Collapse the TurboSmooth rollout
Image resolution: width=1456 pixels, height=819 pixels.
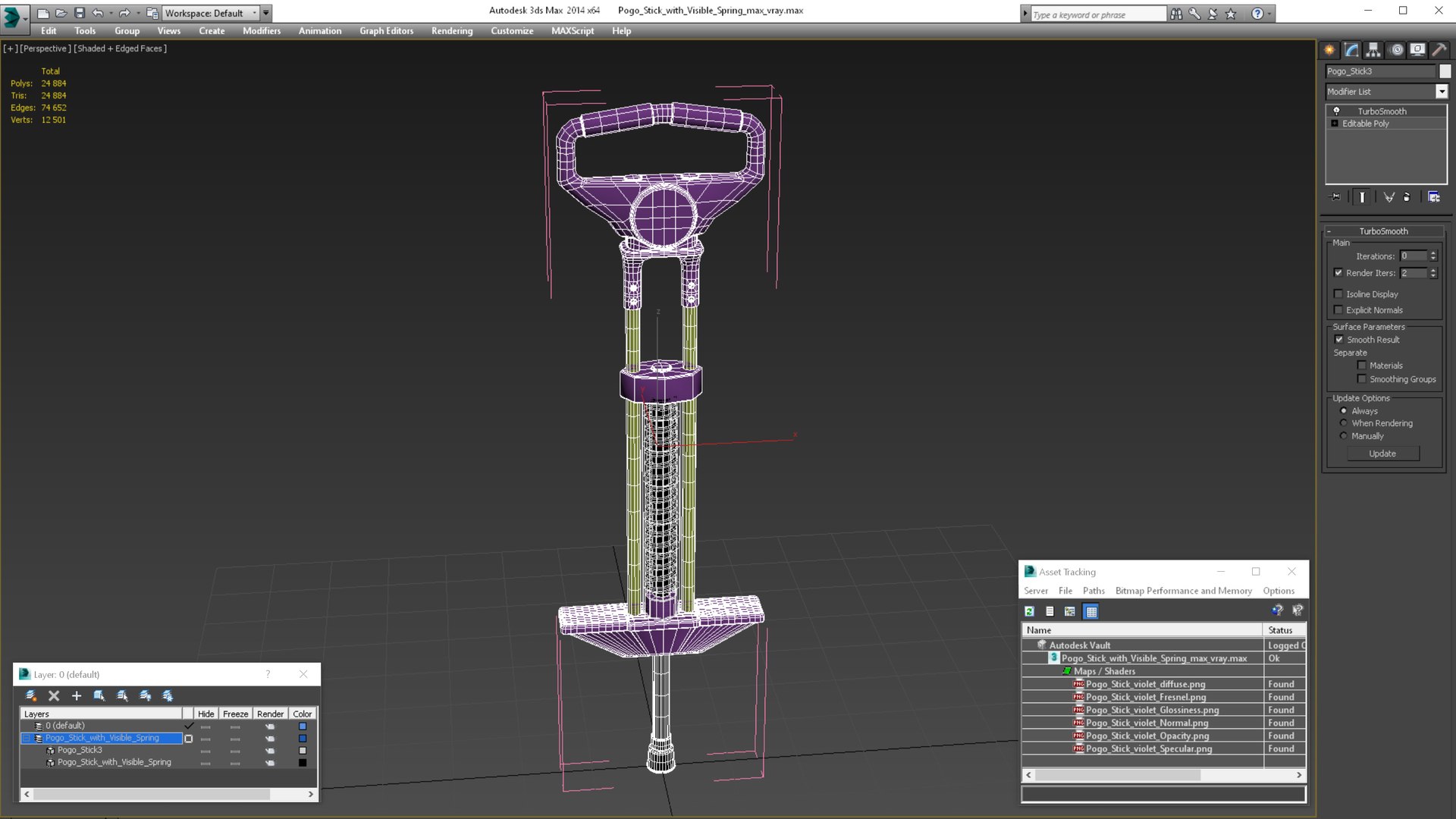(1329, 231)
